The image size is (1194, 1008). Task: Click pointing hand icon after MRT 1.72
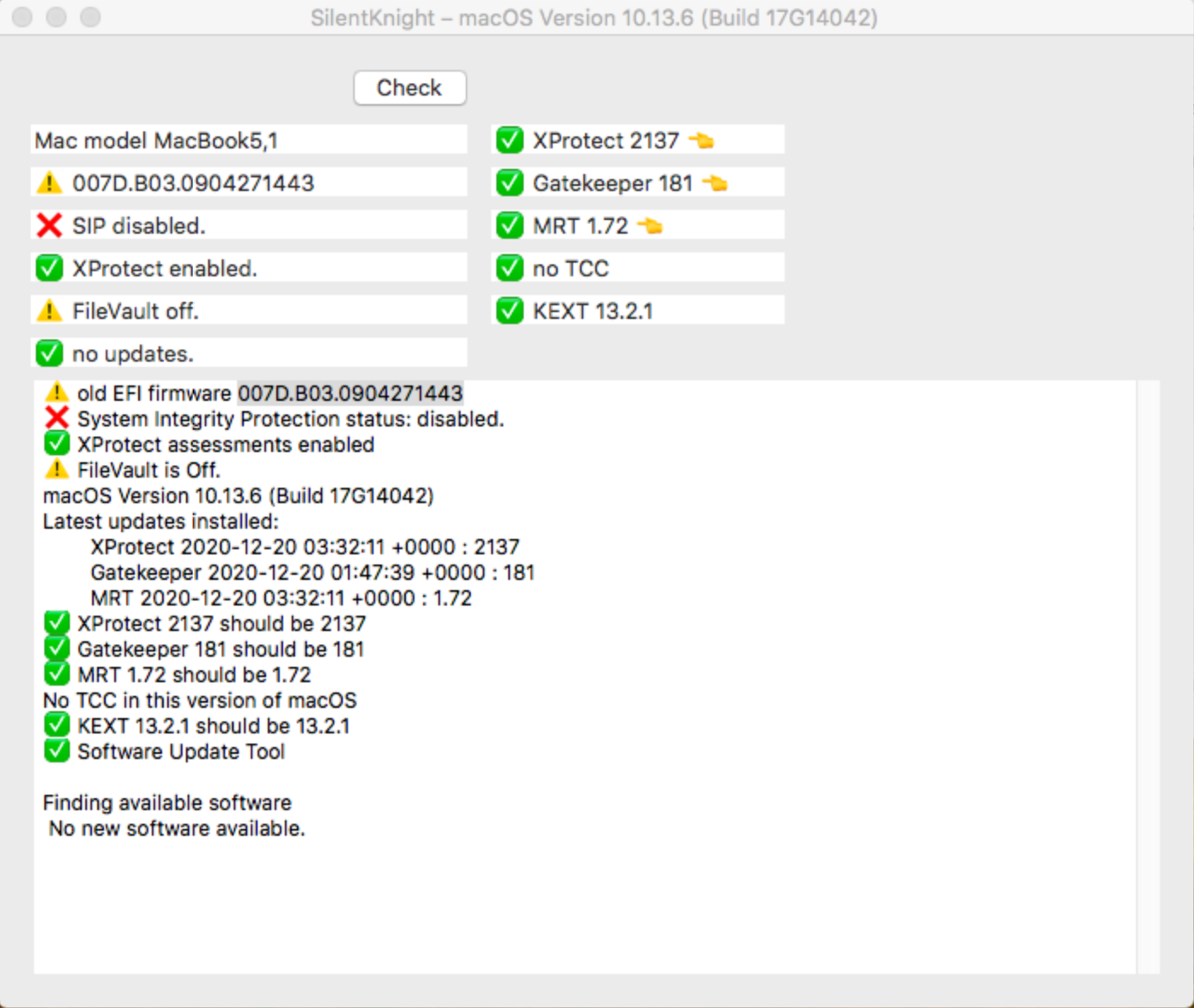coord(650,225)
